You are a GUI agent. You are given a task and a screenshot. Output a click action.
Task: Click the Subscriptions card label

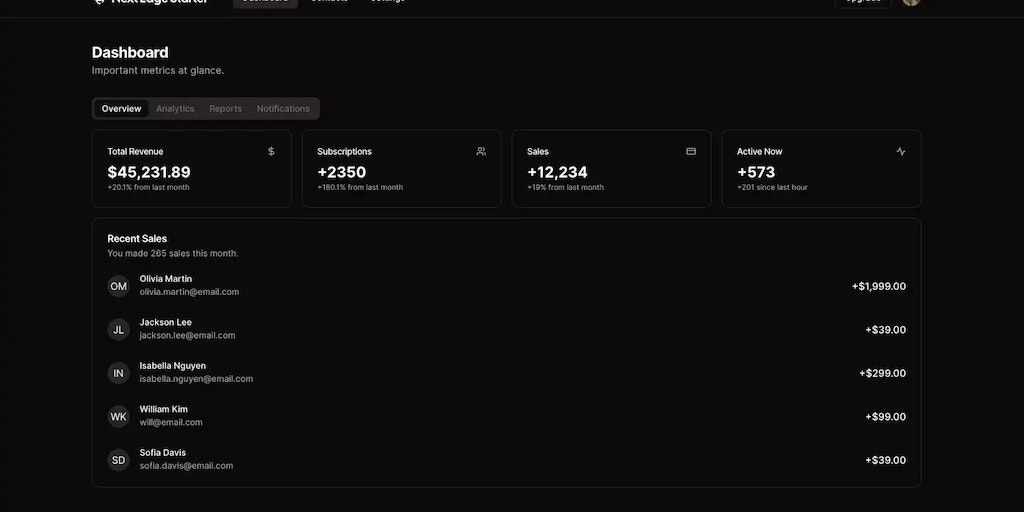344,152
